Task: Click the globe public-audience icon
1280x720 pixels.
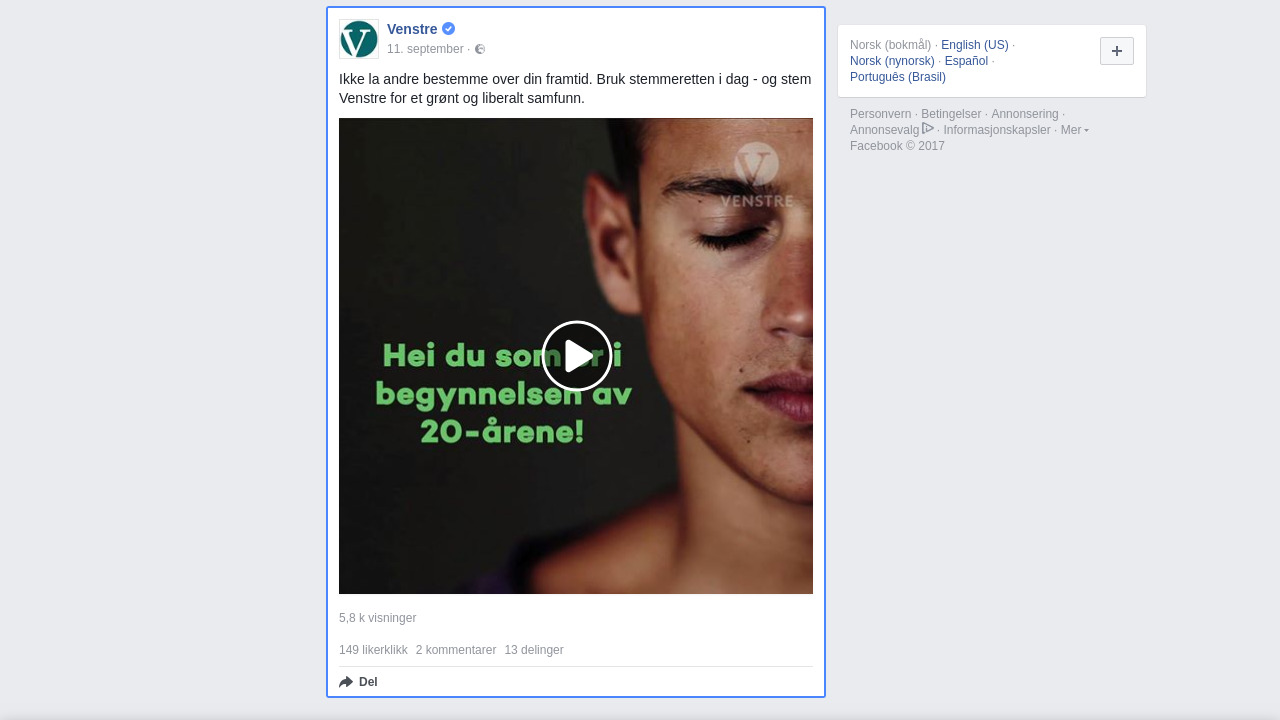Action: click(480, 49)
